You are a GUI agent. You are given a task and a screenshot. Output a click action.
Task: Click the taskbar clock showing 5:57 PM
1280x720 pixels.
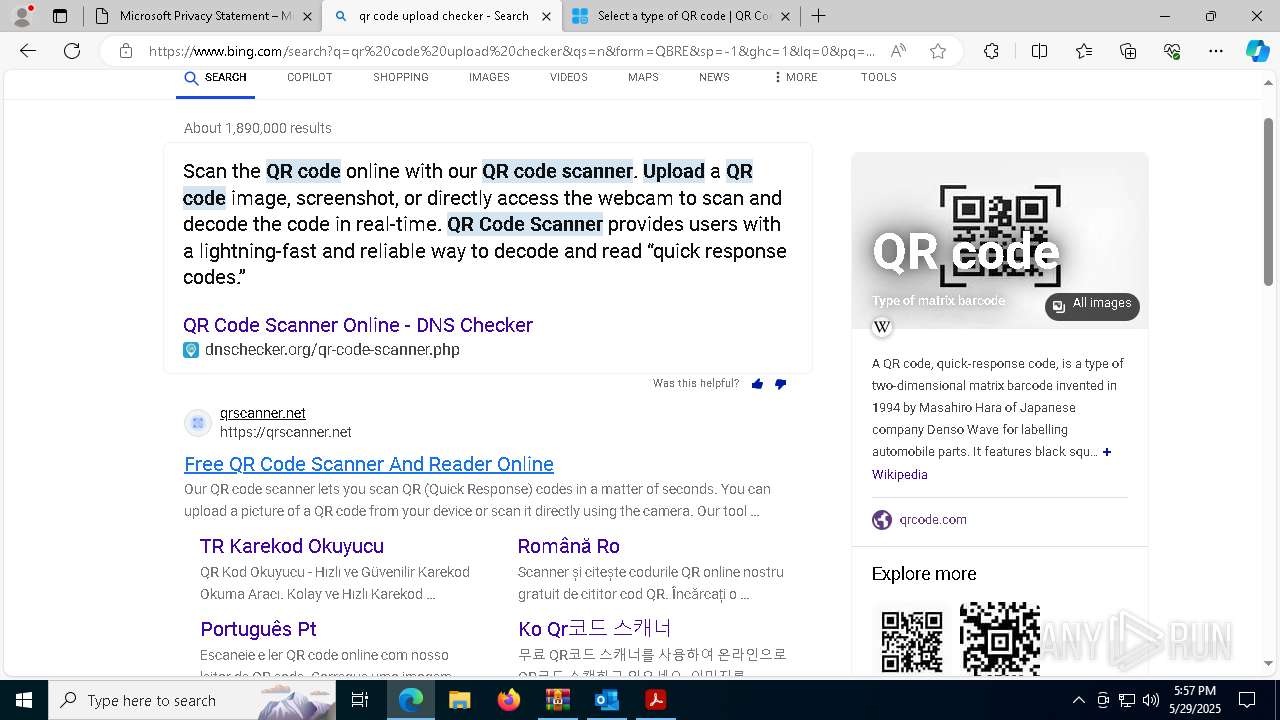[x=1196, y=700]
